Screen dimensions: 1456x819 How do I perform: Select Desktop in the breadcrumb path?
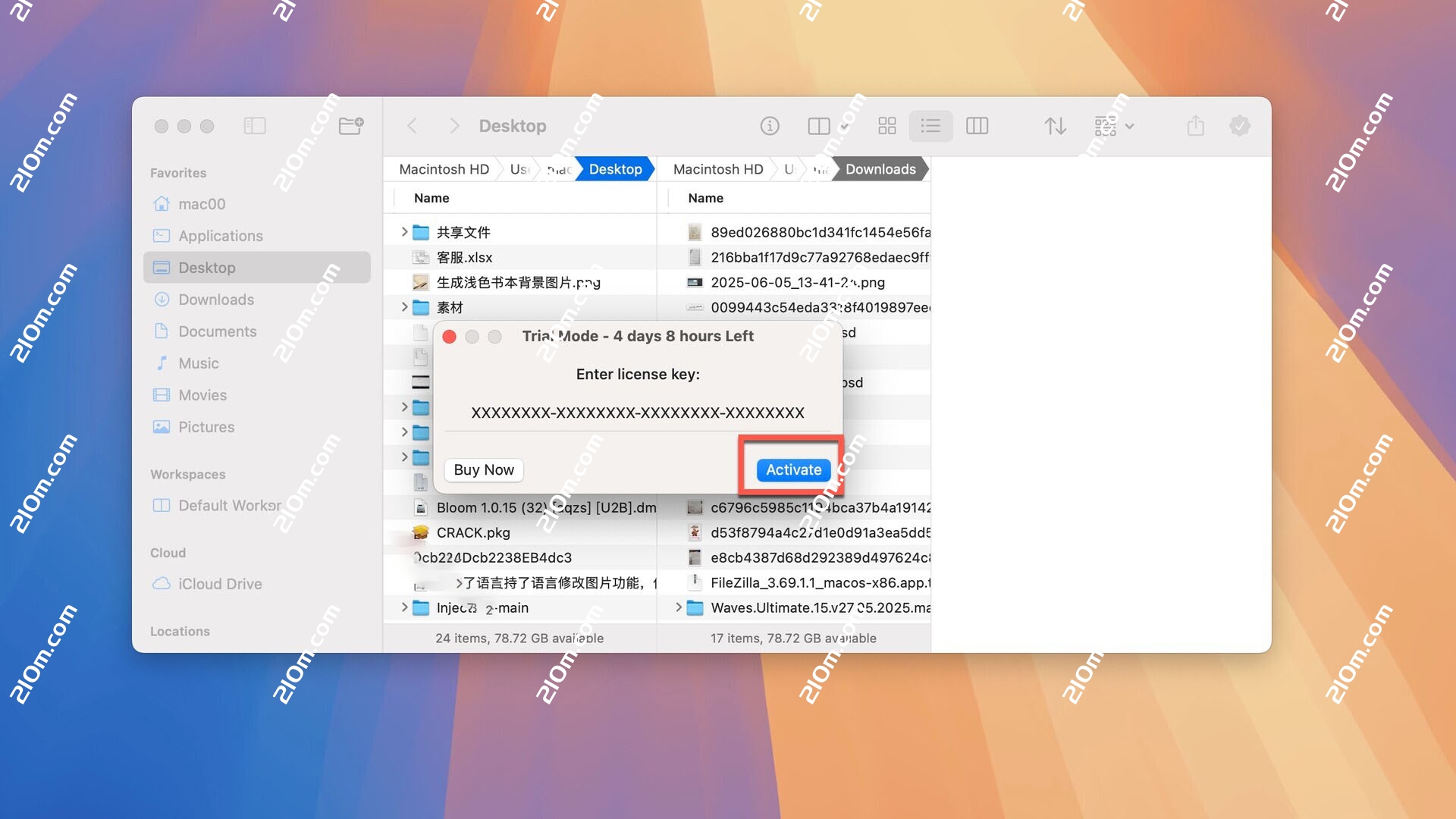[614, 169]
